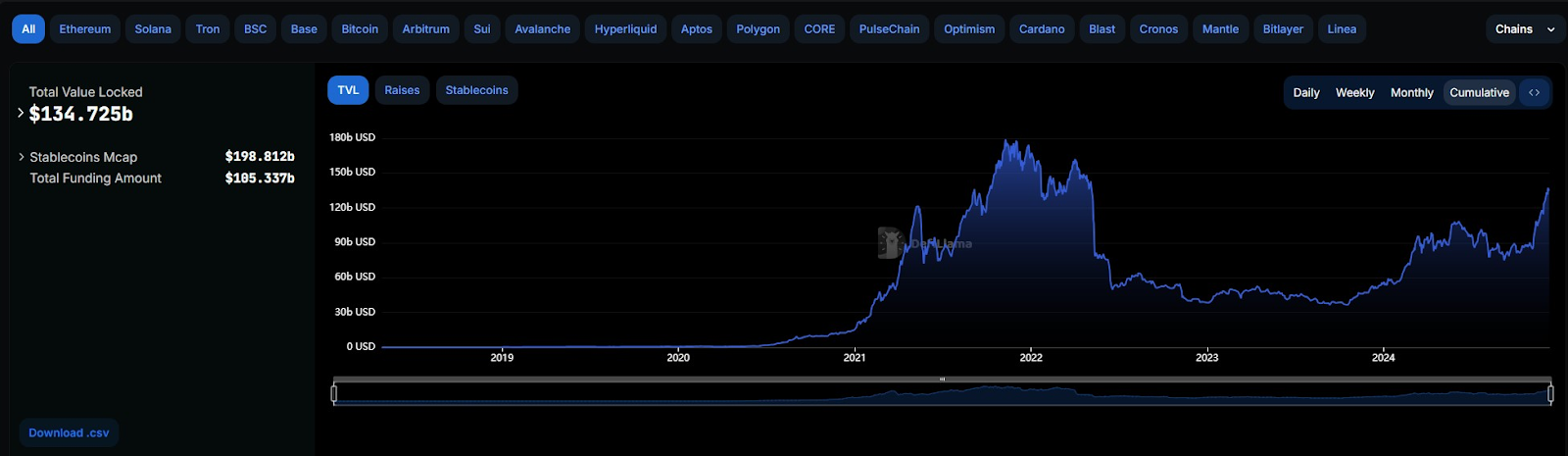
Task: Click the right handle of range slider
Action: click(x=1550, y=393)
